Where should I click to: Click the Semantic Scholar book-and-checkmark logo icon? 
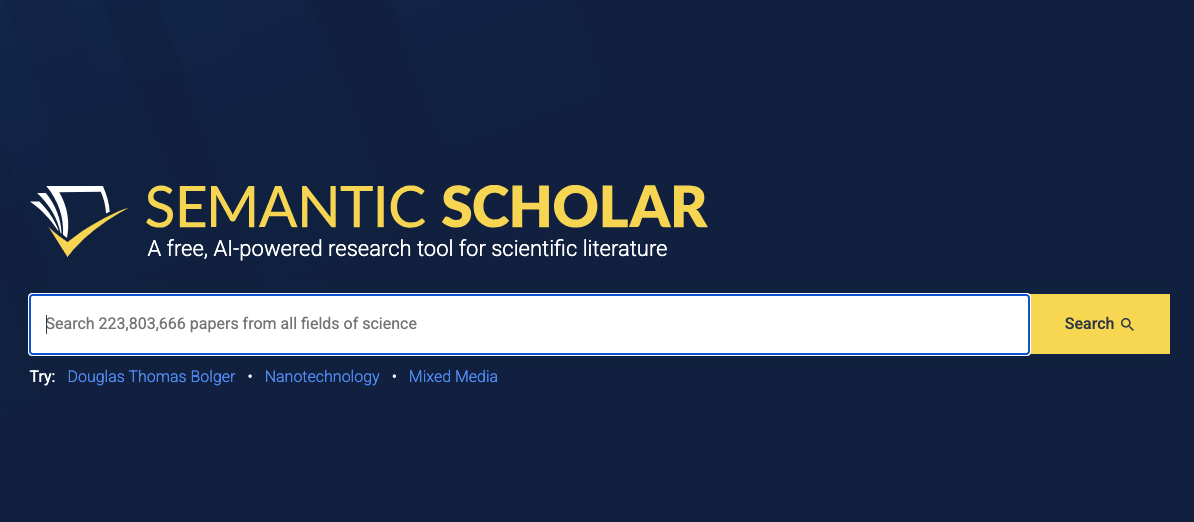[78, 219]
